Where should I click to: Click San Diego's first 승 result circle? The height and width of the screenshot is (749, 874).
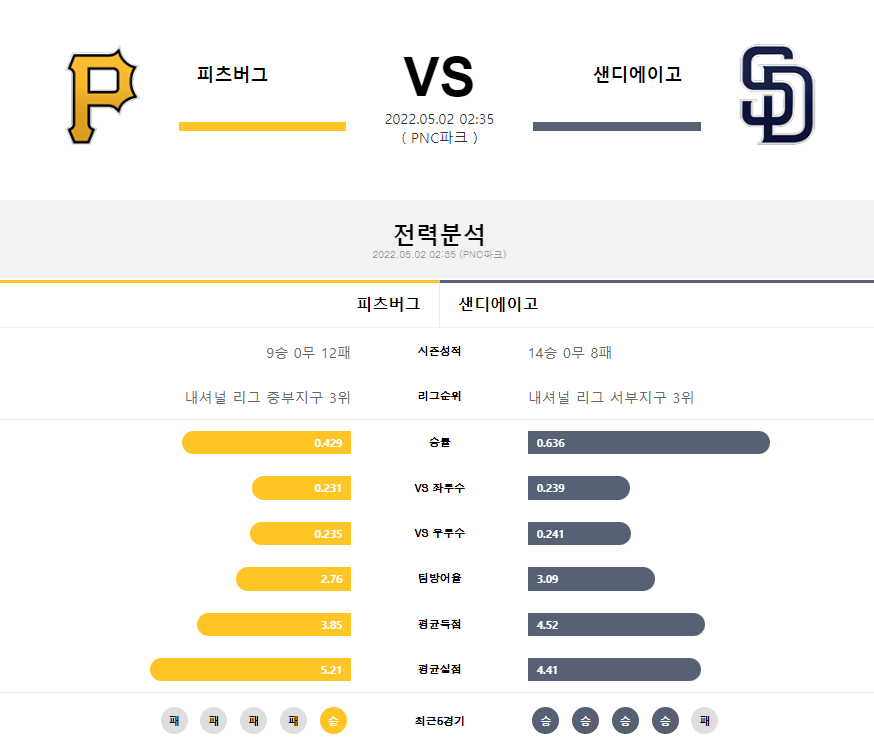[x=546, y=721]
